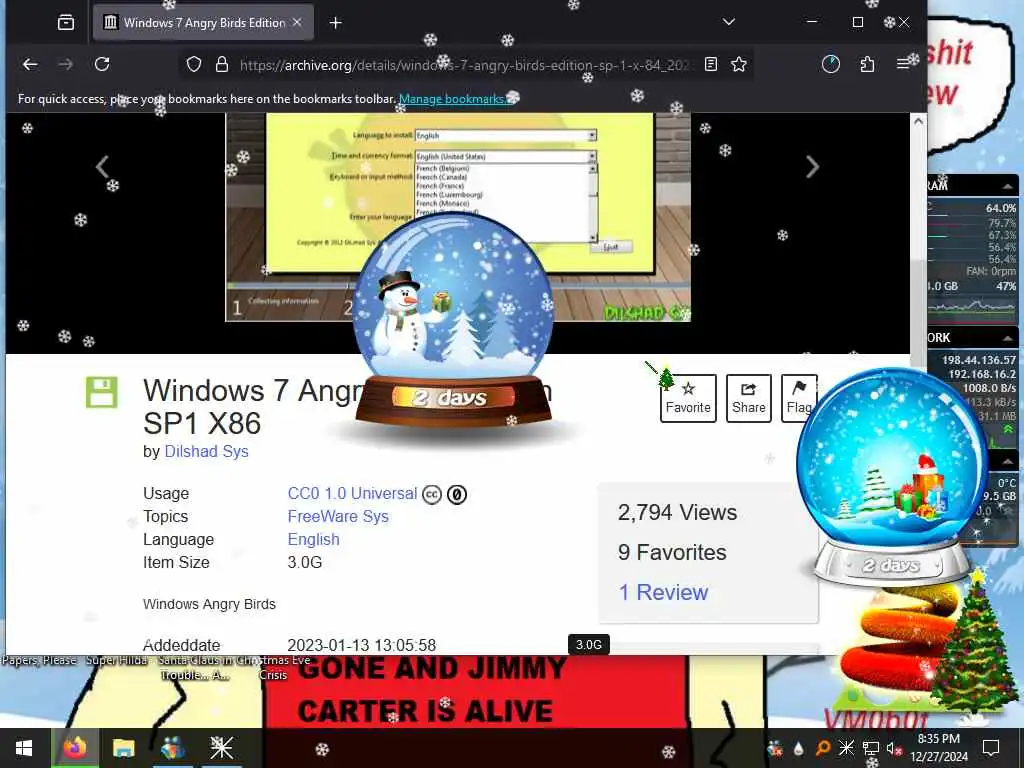Click the Firefox taskbar icon
This screenshot has width=1024, height=768.
(74, 748)
